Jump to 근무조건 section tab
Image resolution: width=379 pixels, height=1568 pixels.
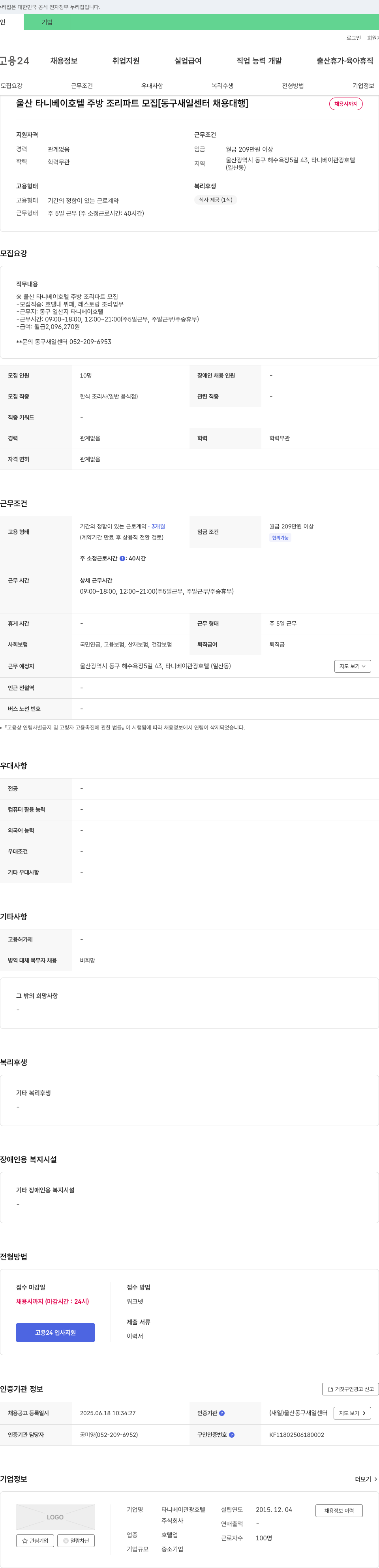[81, 86]
